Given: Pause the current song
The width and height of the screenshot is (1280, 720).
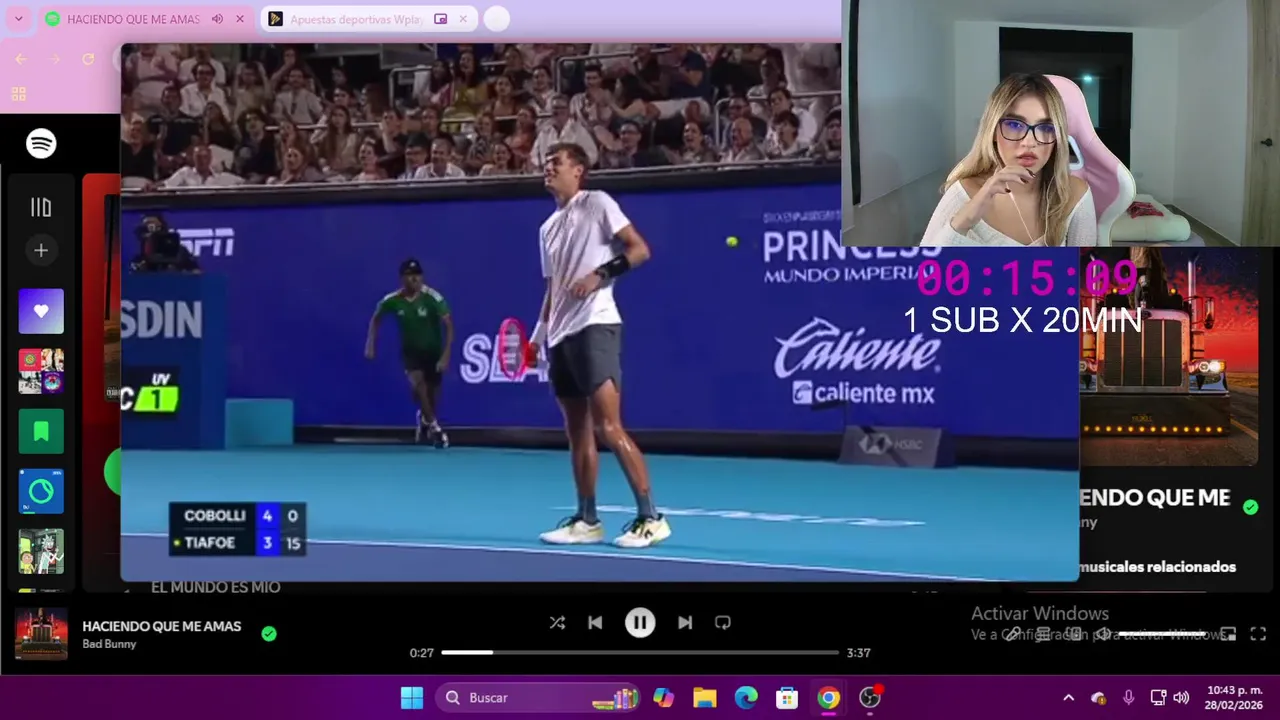Looking at the screenshot, I should click(640, 622).
